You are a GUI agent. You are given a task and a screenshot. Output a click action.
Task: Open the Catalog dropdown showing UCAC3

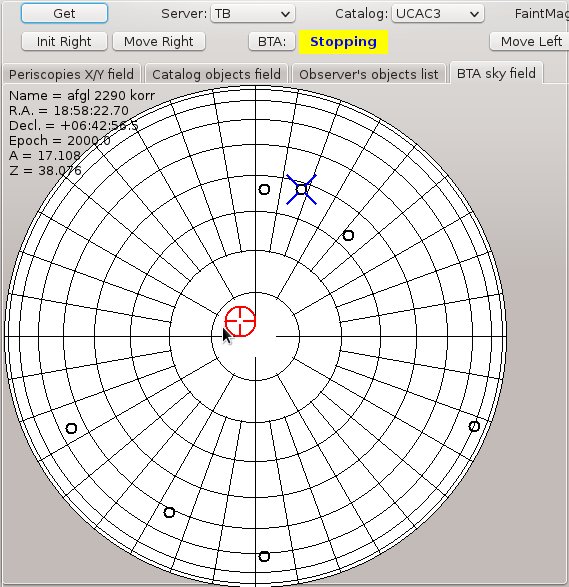[x=438, y=14]
